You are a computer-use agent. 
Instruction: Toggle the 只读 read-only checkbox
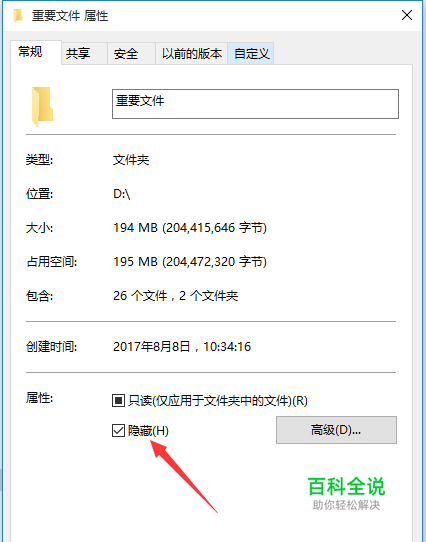(x=118, y=401)
